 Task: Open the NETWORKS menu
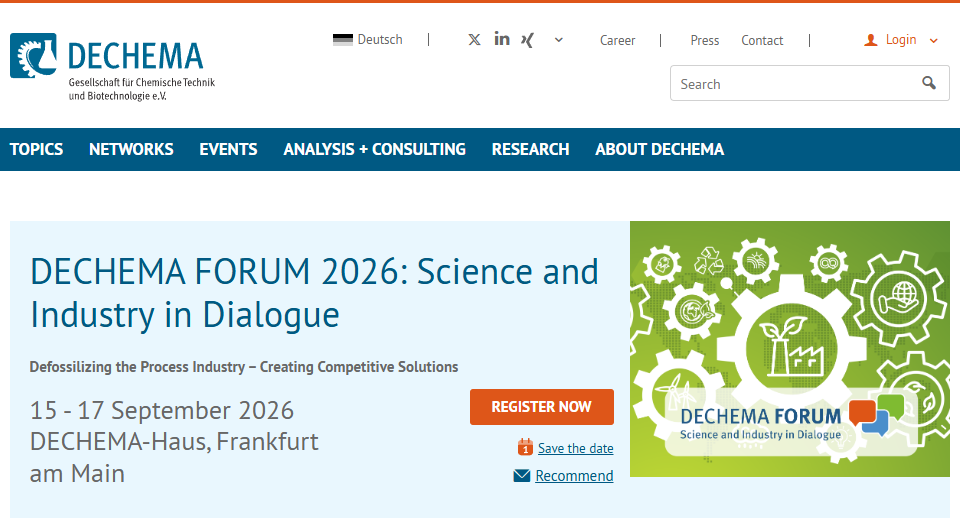[x=131, y=149]
